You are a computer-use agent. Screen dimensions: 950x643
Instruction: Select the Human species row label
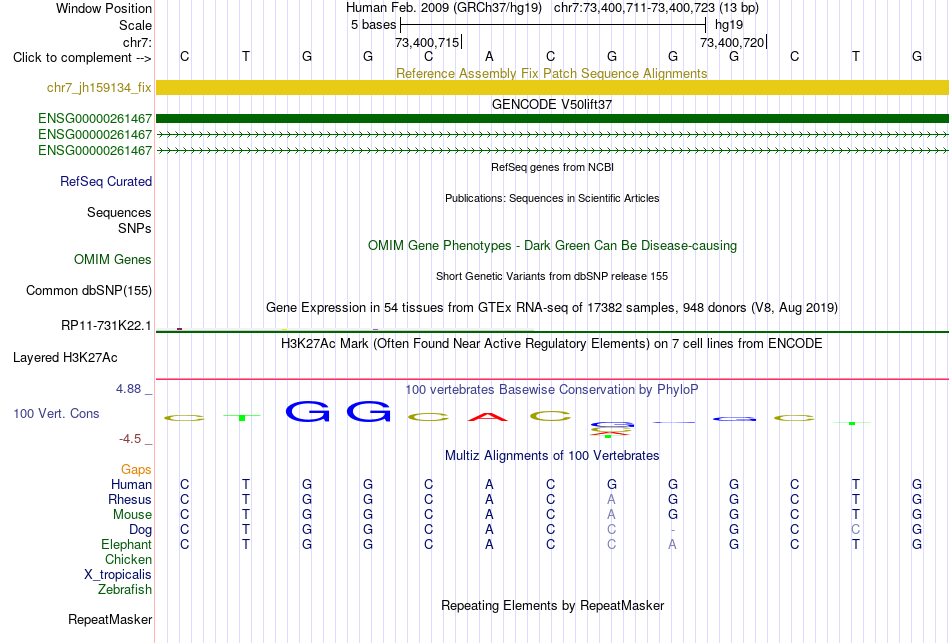[x=131, y=484]
